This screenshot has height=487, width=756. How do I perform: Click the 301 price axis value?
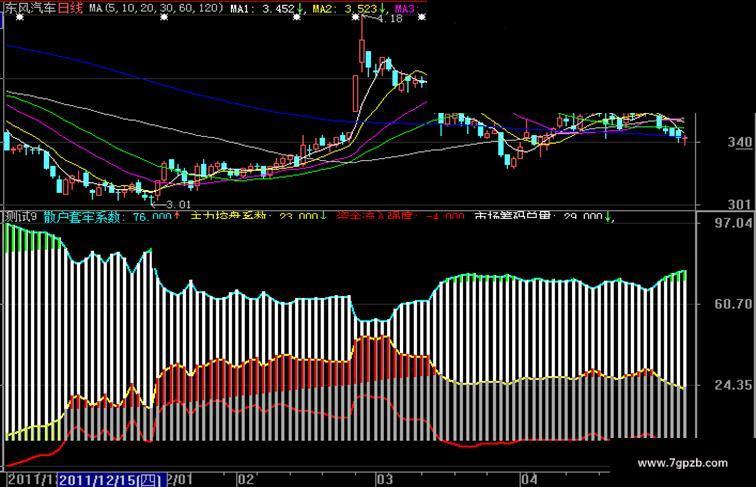pyautogui.click(x=740, y=204)
